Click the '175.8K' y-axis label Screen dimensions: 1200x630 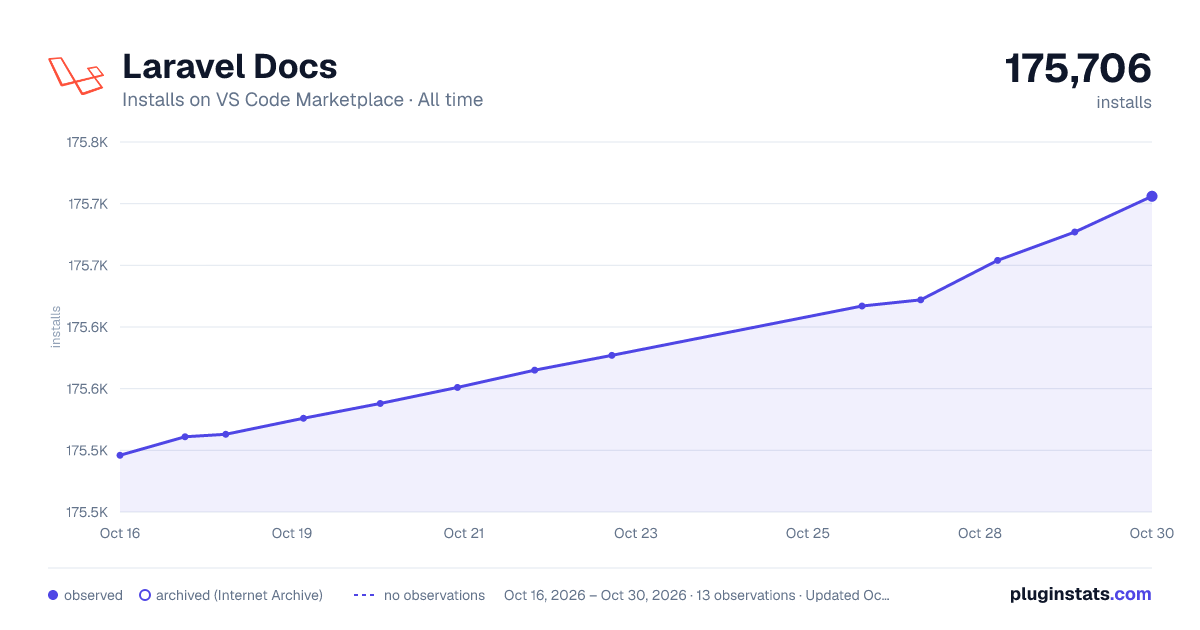87,142
